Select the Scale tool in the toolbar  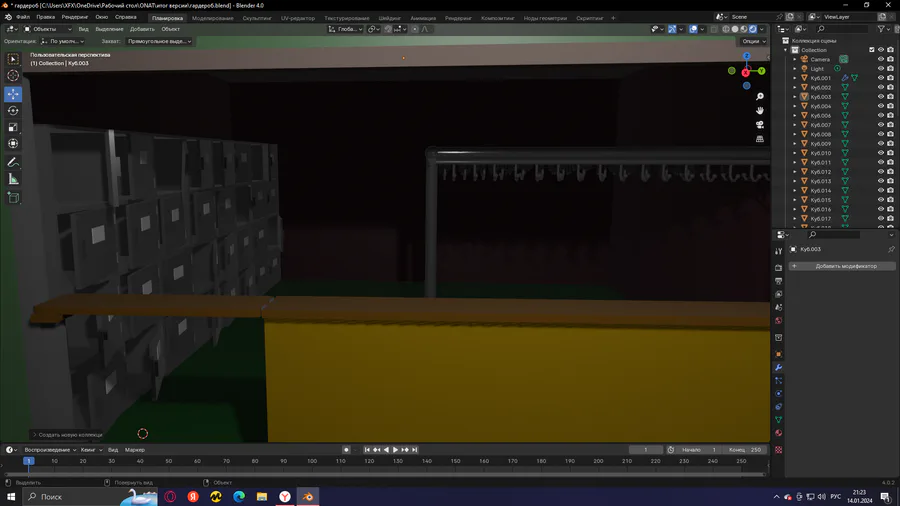[13, 127]
